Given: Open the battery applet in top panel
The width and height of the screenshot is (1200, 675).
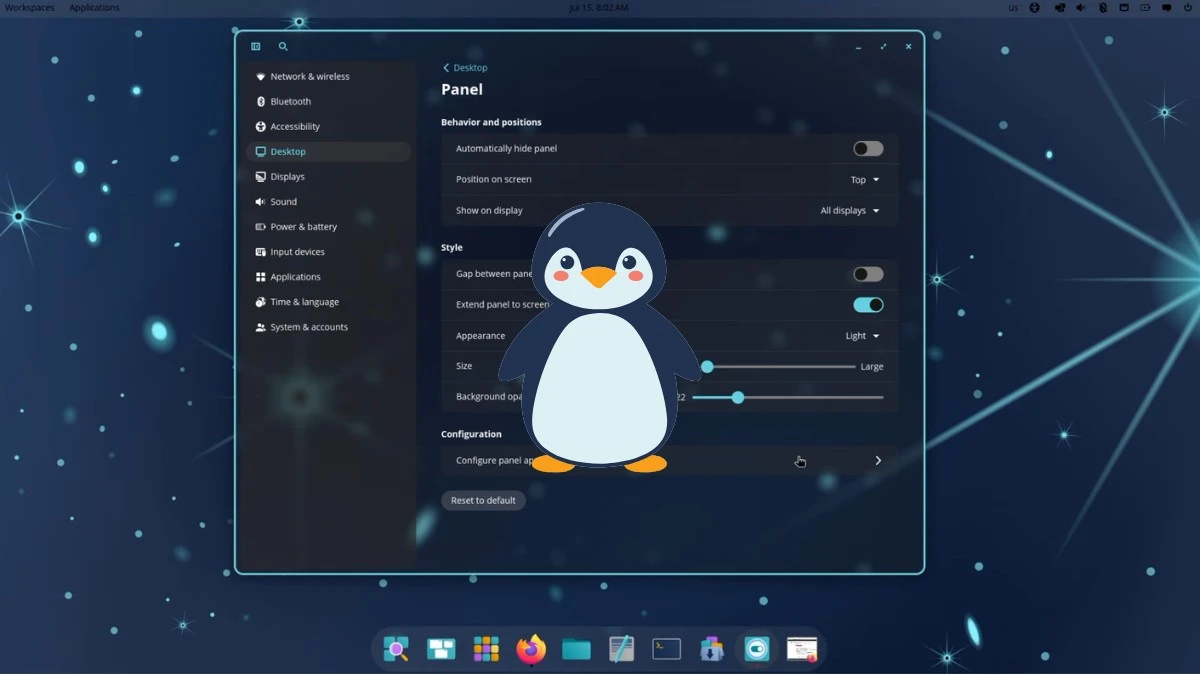Looking at the screenshot, I should pos(1146,7).
